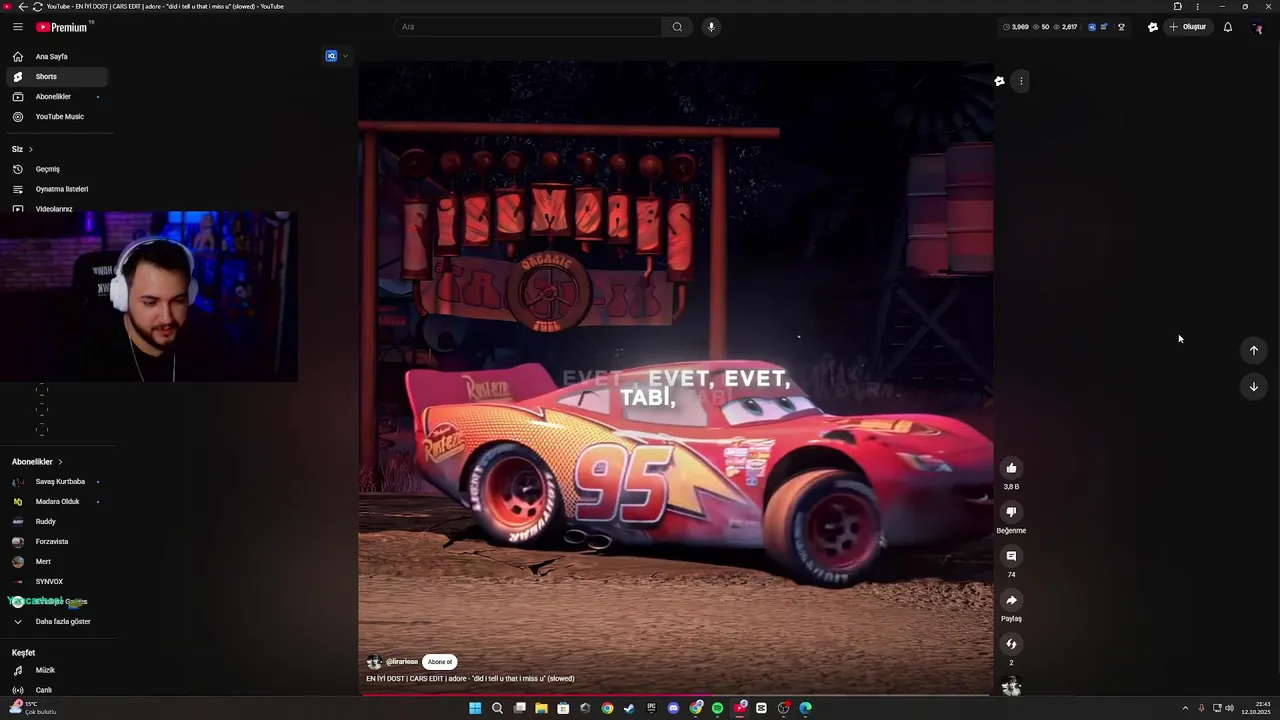Viewport: 1280px width, 720px height.
Task: Open Oynatma listeleri playlists
Action: click(57, 189)
